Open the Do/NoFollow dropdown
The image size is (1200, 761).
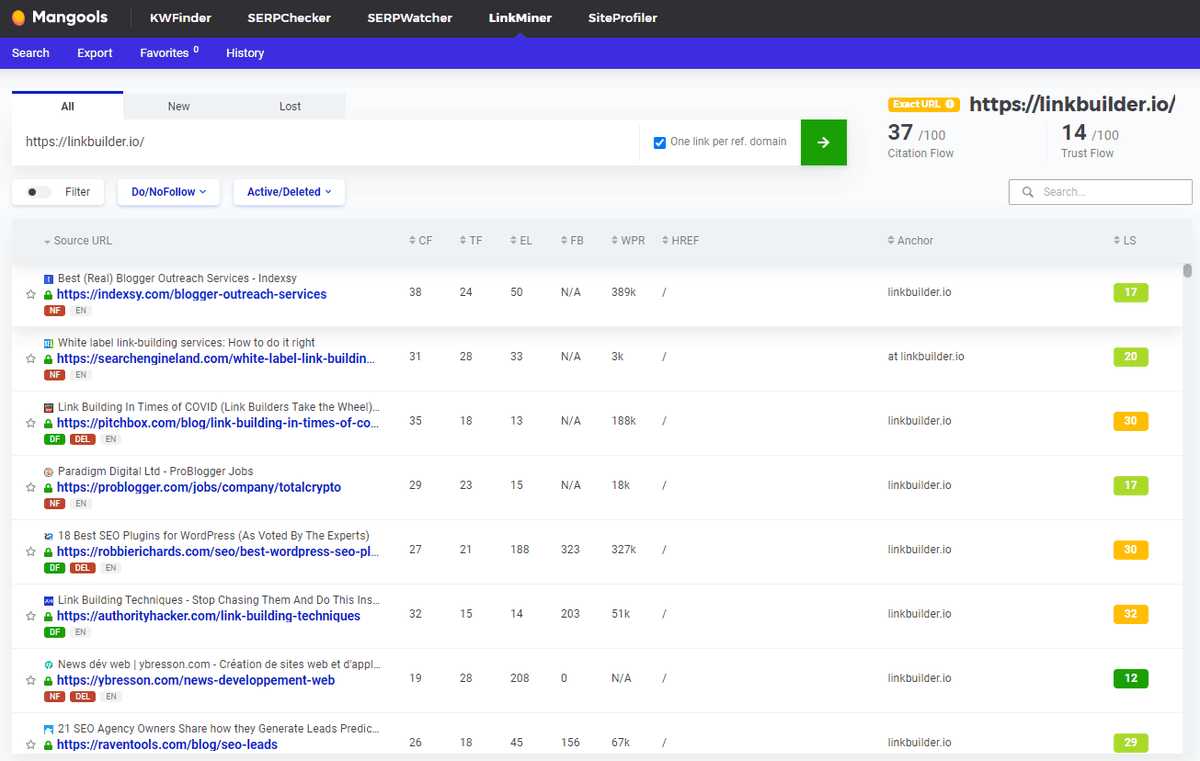(168, 192)
